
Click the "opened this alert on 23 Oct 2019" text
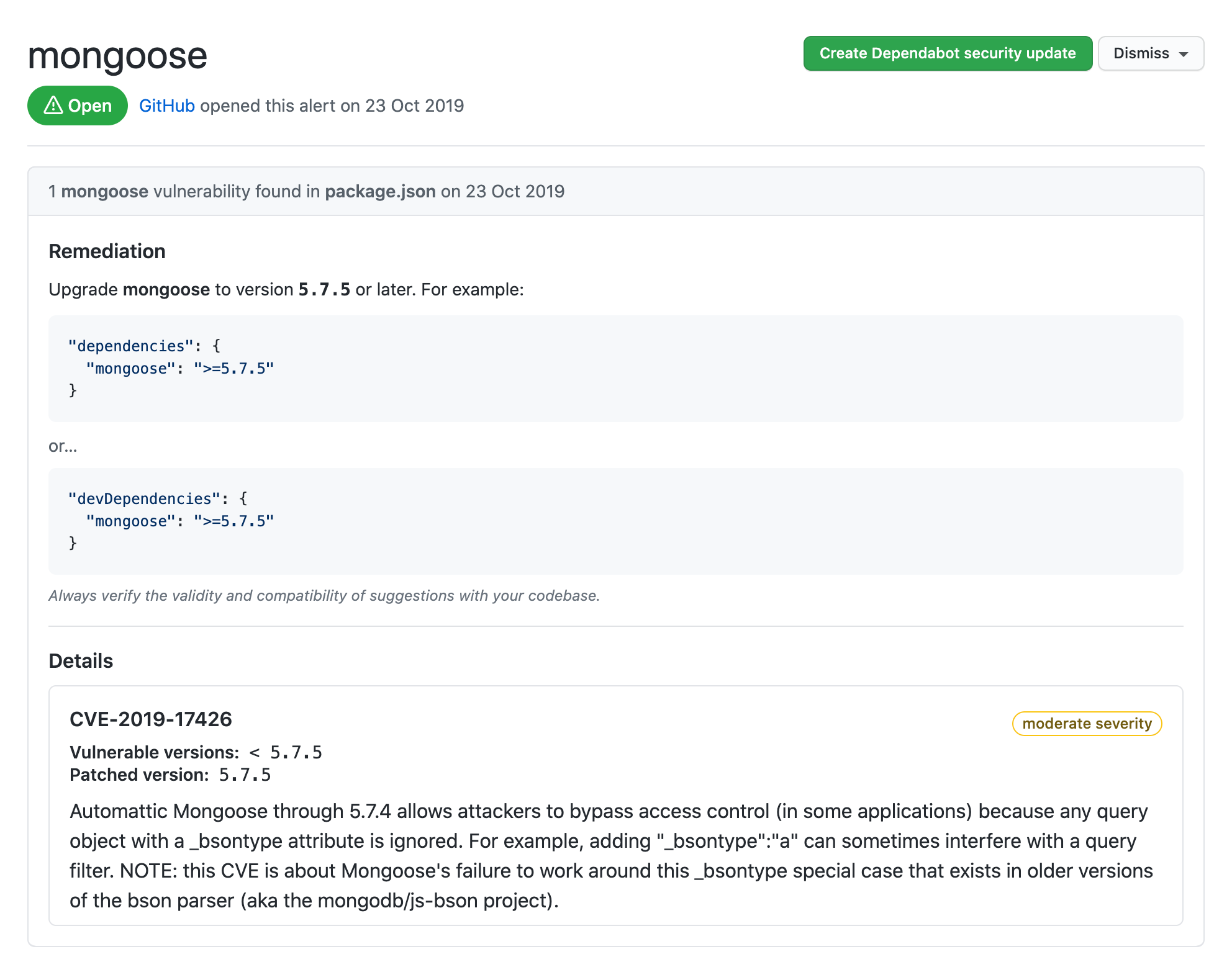click(x=332, y=106)
